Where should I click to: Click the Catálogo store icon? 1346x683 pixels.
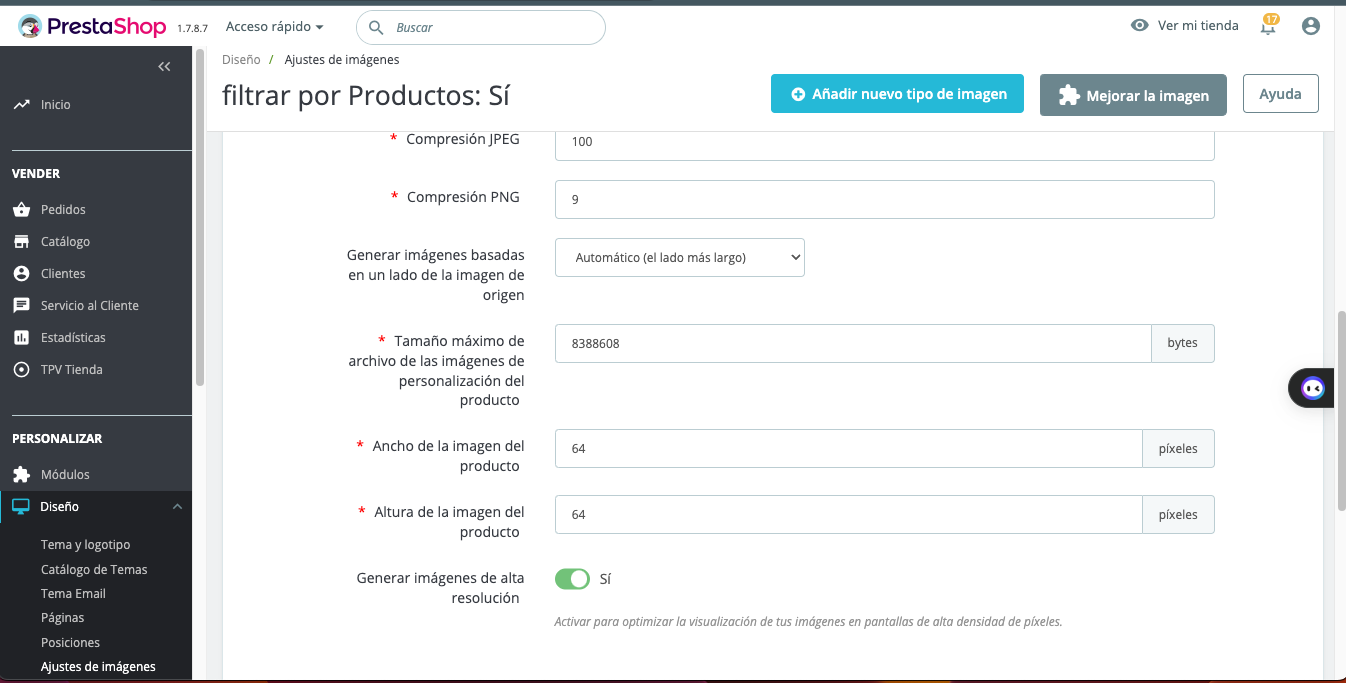(x=21, y=242)
